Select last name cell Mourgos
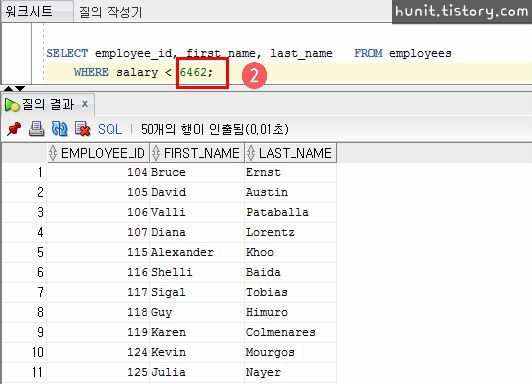 coord(290,352)
